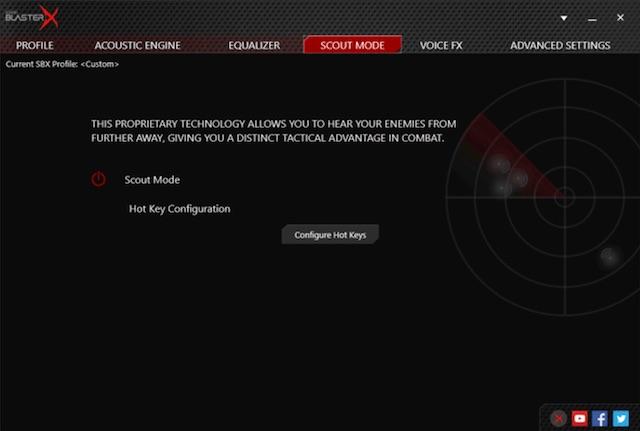Screen dimensions: 640x431
Task: Open the VOICE FX tab
Action: tap(441, 45)
